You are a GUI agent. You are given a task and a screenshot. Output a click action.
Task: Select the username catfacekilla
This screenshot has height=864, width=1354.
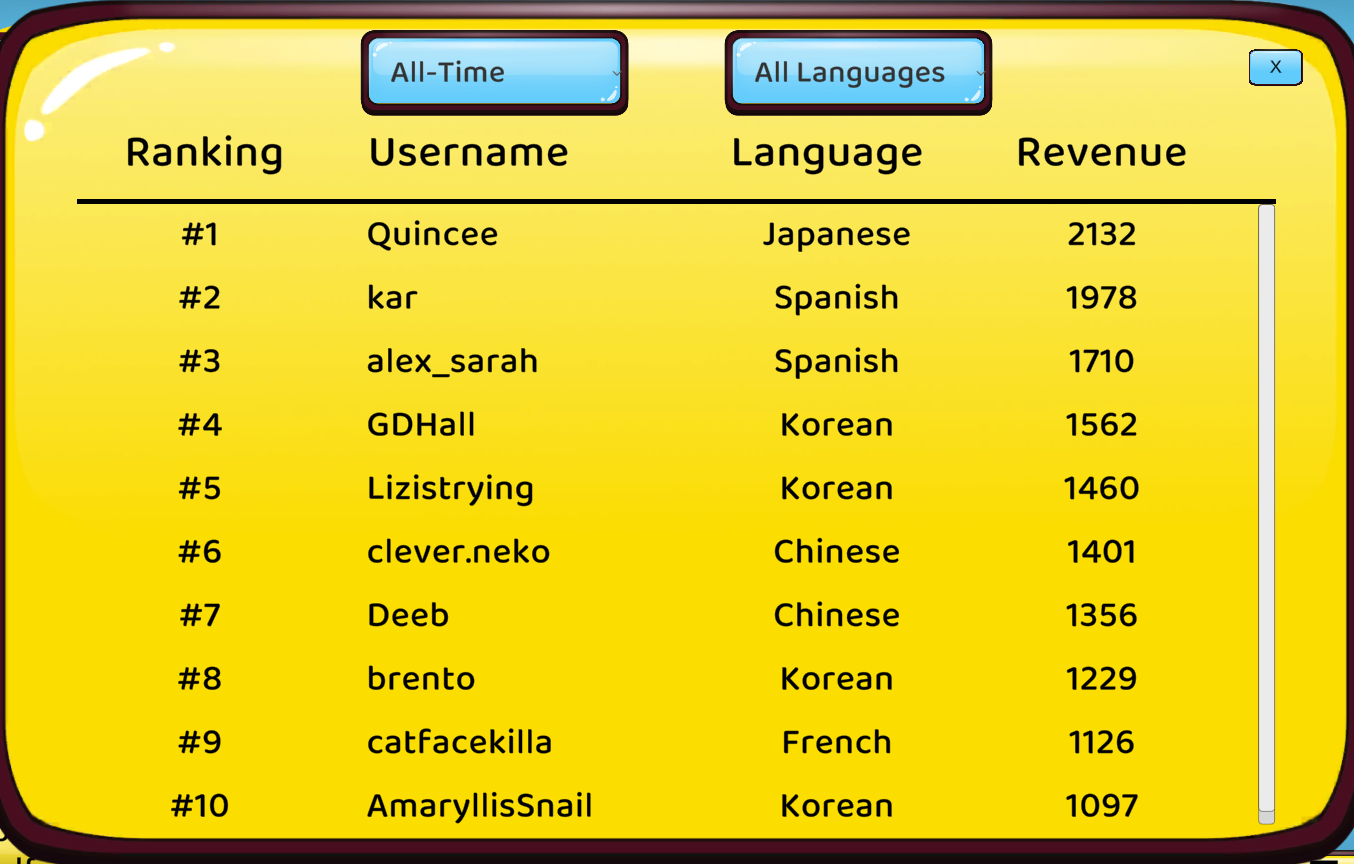[459, 743]
